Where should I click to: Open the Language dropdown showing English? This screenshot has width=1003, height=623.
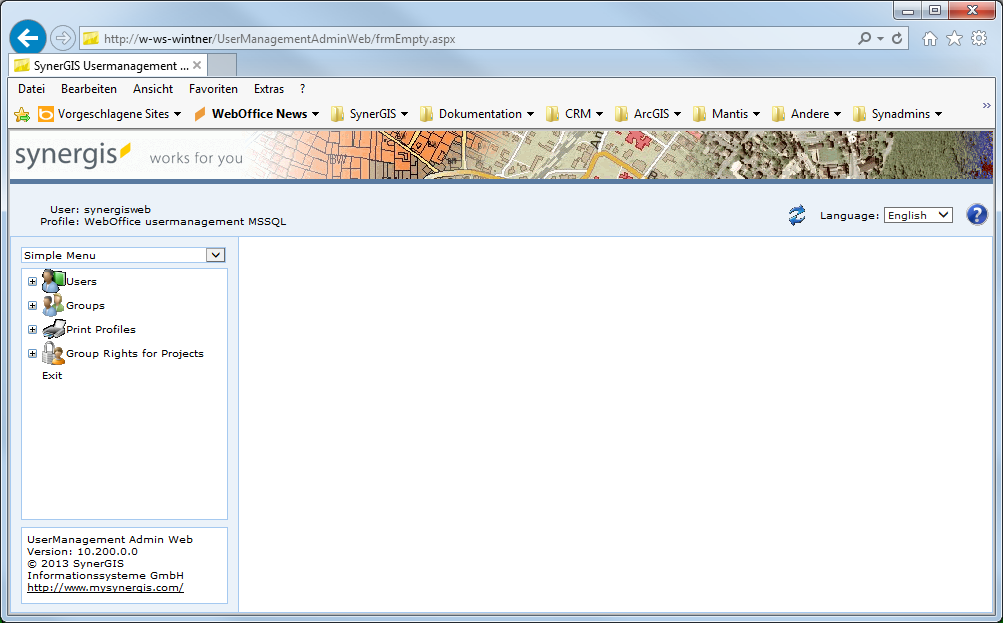coord(917,214)
